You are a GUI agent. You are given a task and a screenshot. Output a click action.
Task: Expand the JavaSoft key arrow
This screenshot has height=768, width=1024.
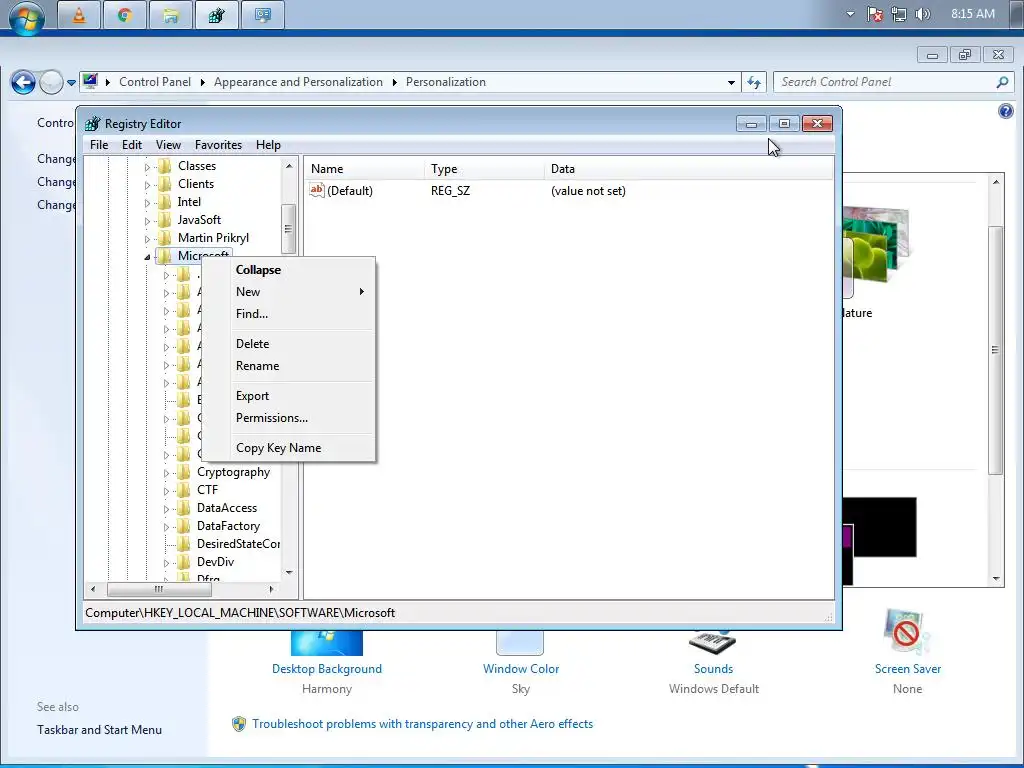click(147, 221)
